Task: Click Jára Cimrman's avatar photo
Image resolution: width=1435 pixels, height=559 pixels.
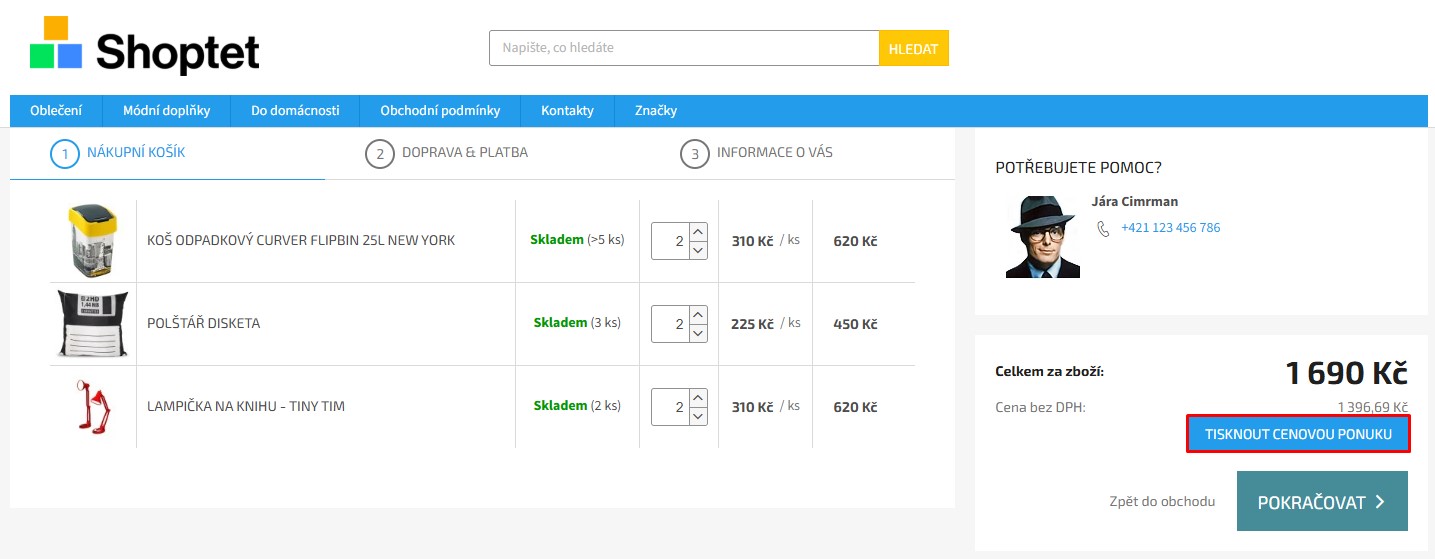Action: pyautogui.click(x=1042, y=237)
